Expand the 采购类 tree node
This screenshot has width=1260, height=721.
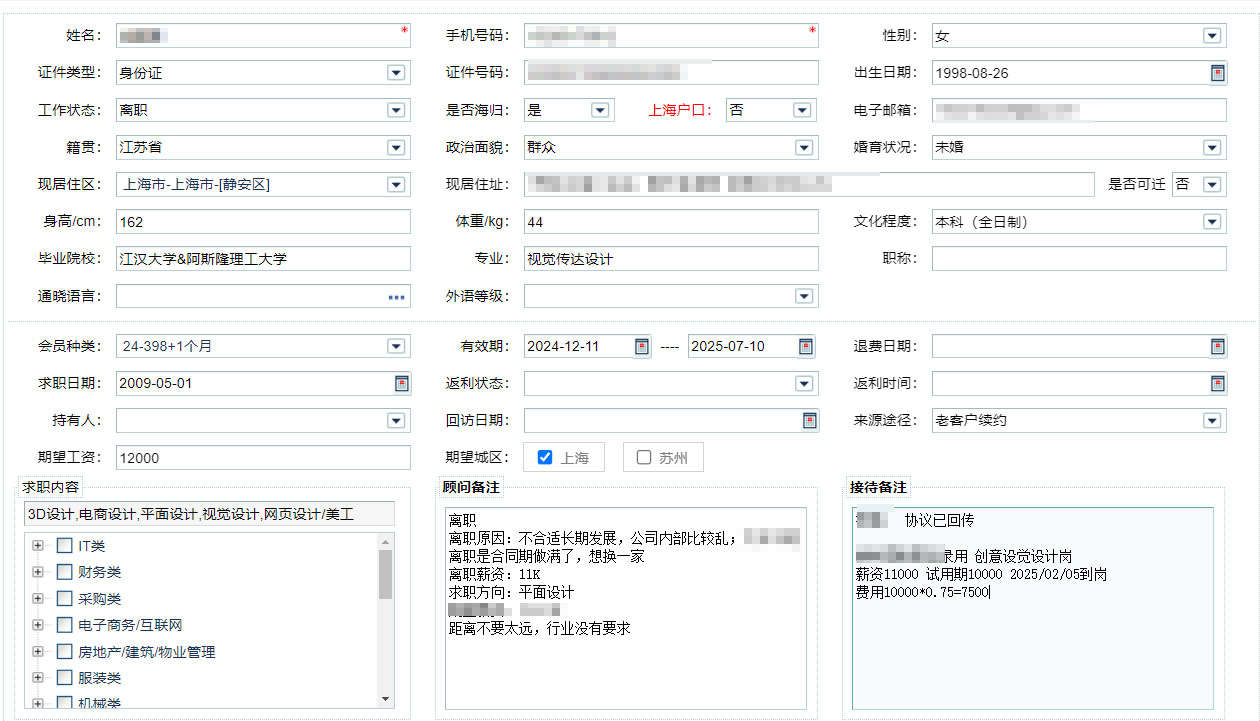(38, 599)
